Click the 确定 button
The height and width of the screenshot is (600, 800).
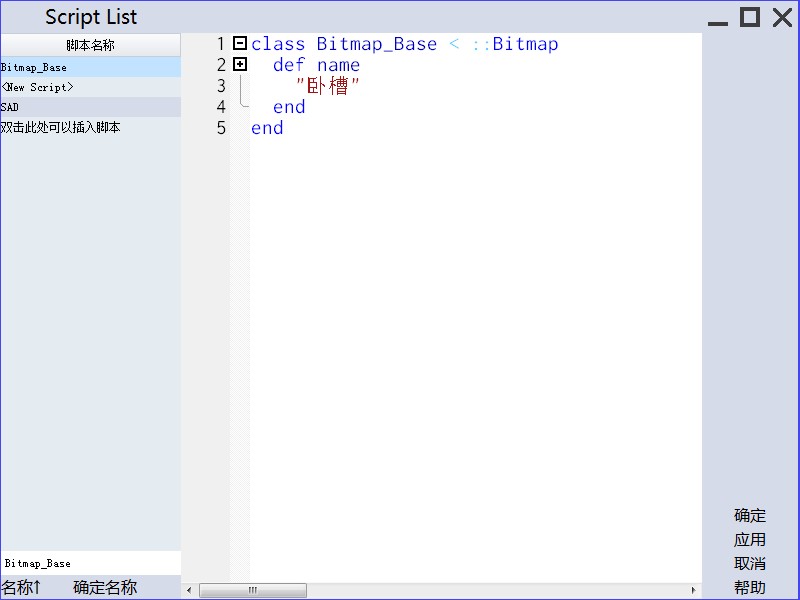(749, 515)
